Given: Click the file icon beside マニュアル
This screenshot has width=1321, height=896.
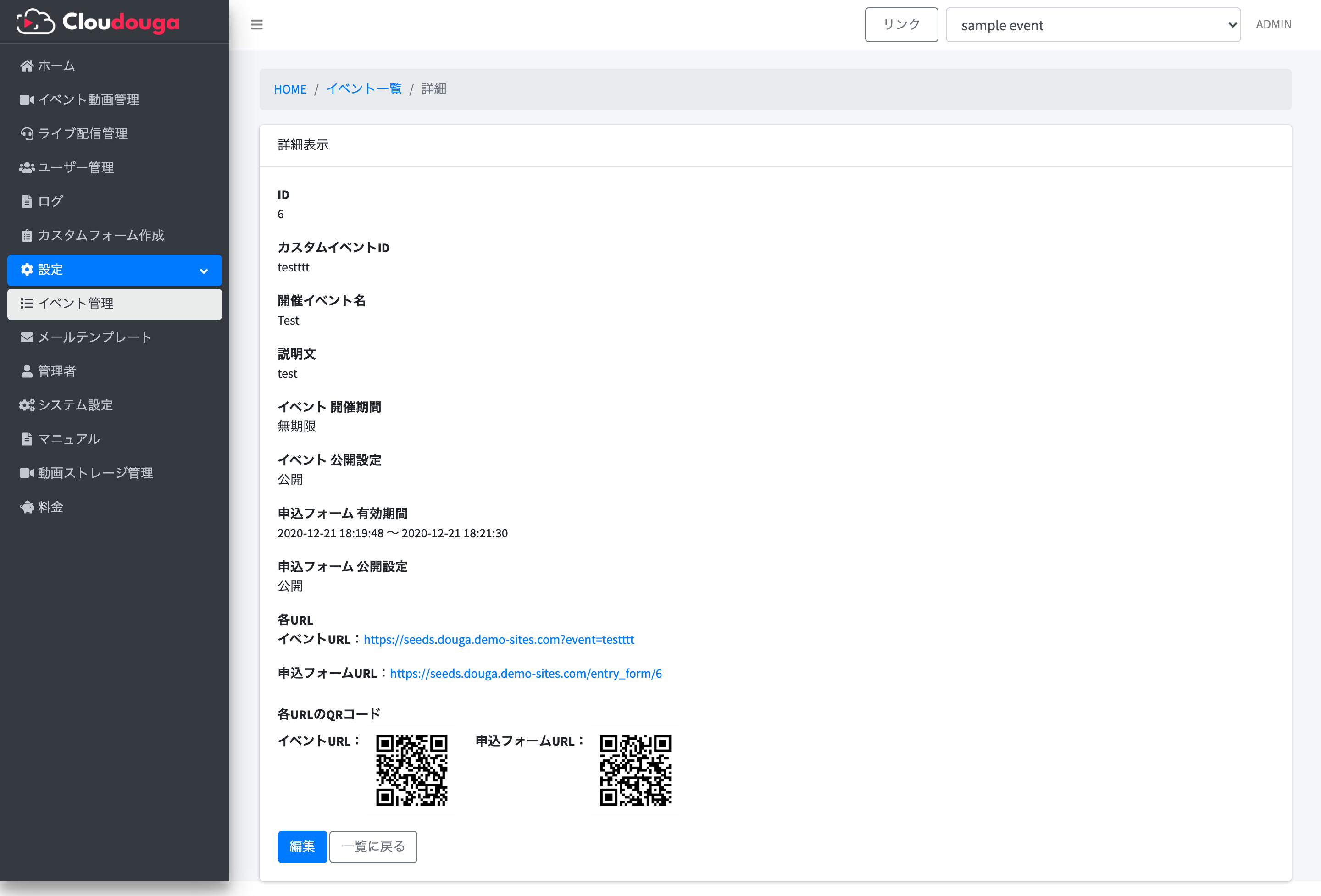Looking at the screenshot, I should click(27, 439).
